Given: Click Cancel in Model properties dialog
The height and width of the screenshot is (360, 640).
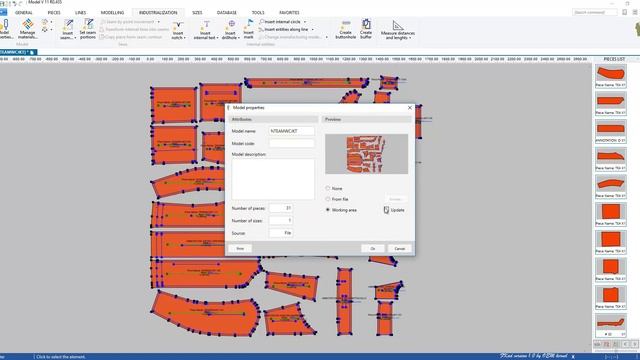Looking at the screenshot, I should point(400,249).
